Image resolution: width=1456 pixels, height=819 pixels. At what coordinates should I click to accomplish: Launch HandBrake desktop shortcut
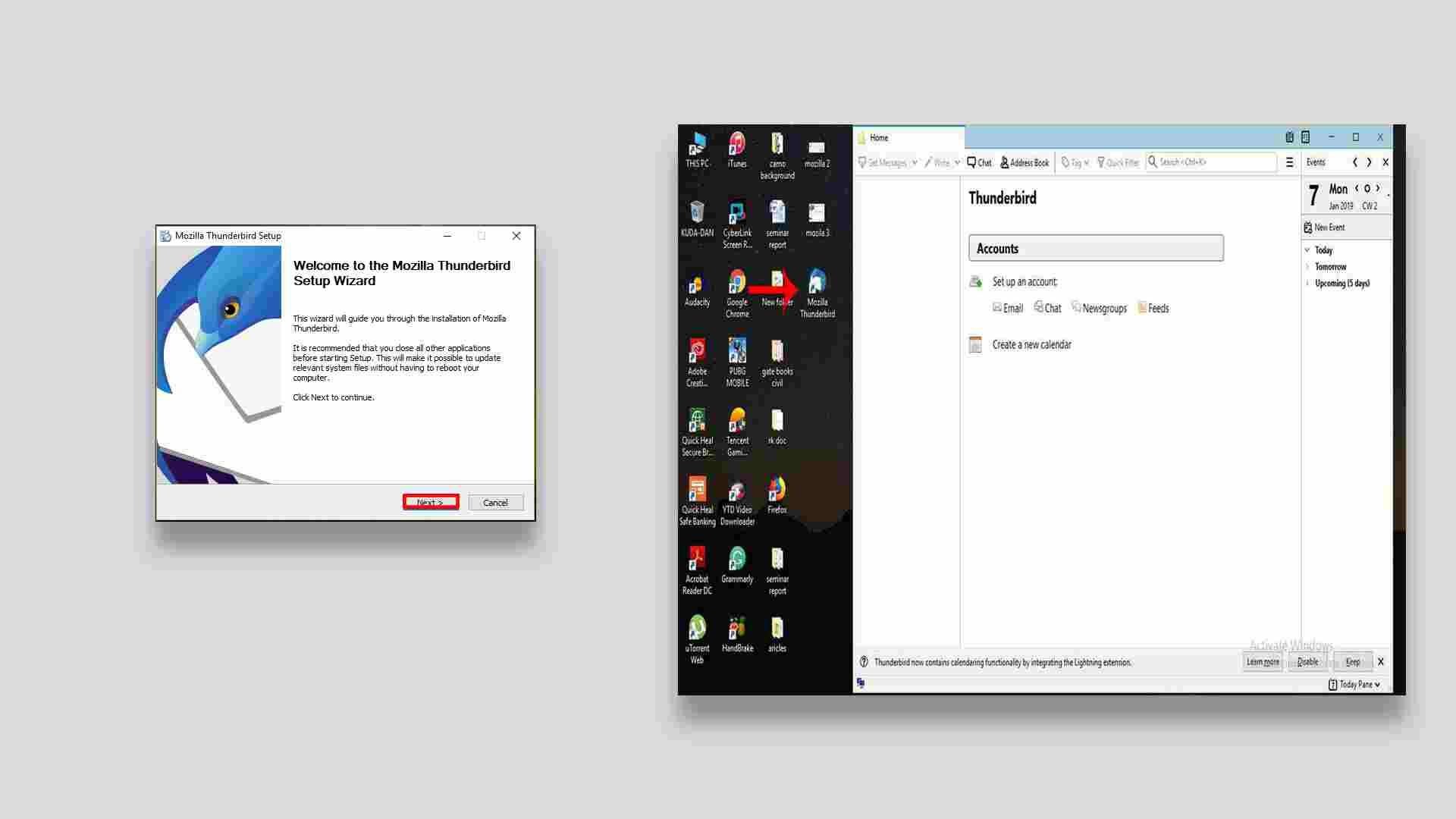737,634
